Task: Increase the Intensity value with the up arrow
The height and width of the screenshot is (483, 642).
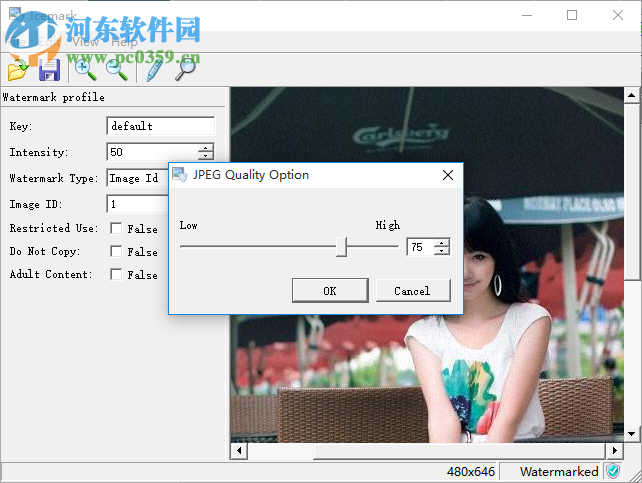Action: [x=206, y=148]
